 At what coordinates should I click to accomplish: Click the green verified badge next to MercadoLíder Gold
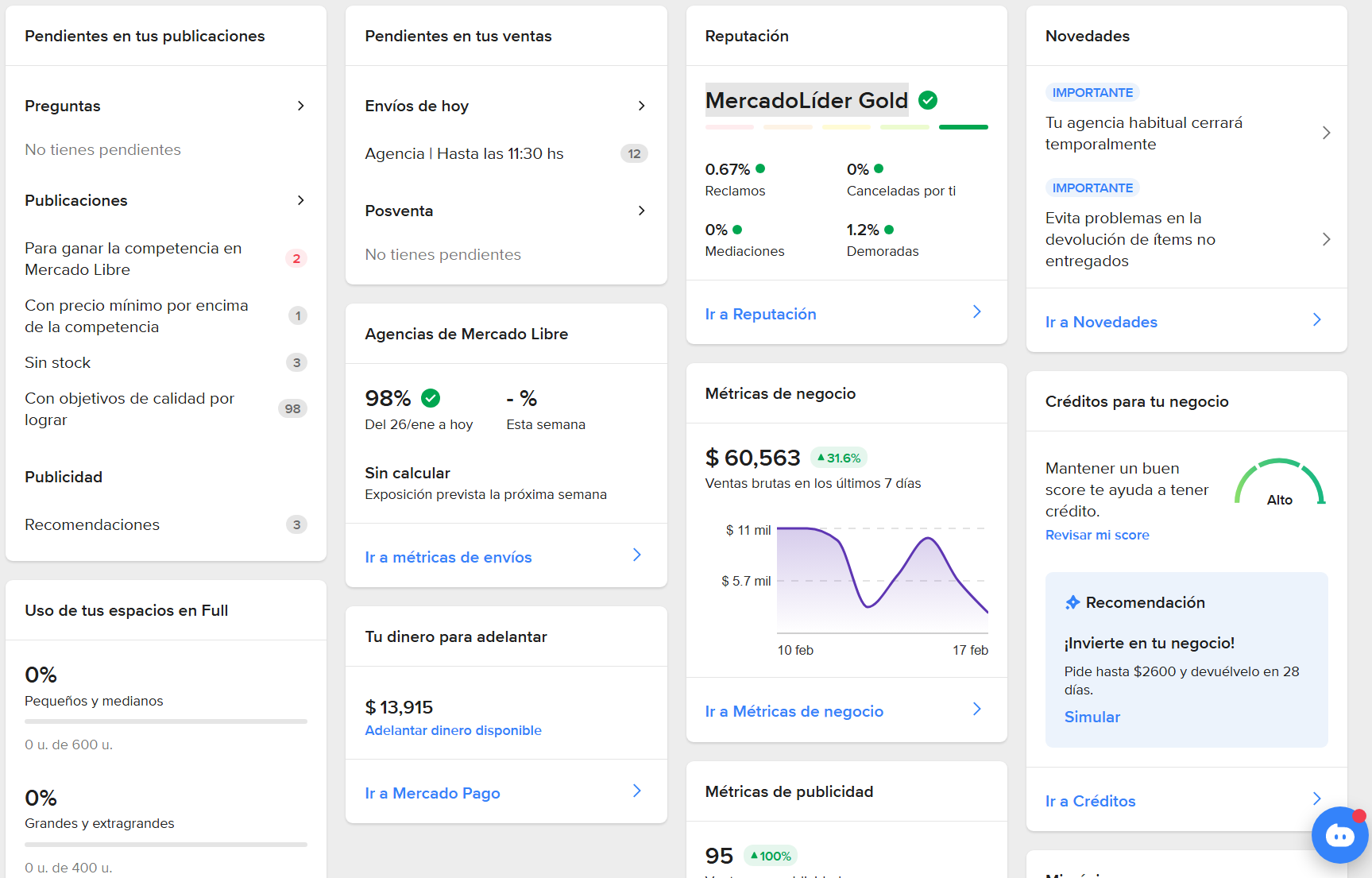928,100
